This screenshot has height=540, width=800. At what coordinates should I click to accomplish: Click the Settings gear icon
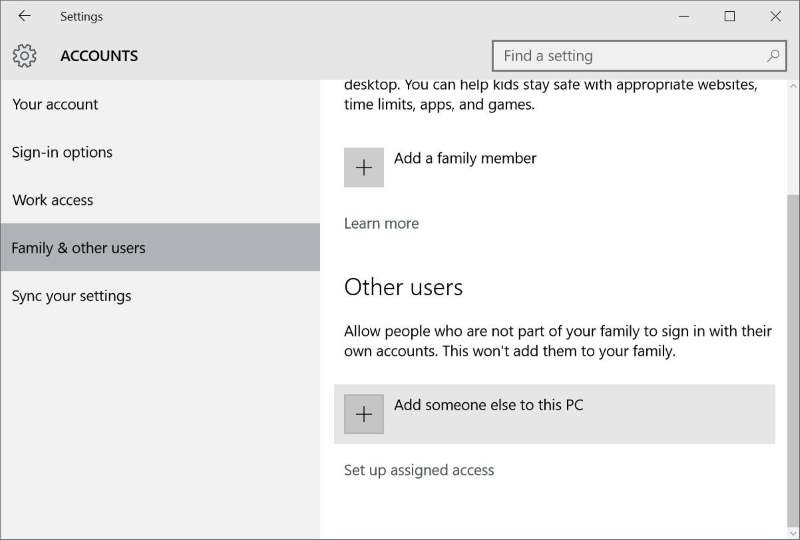(x=24, y=56)
